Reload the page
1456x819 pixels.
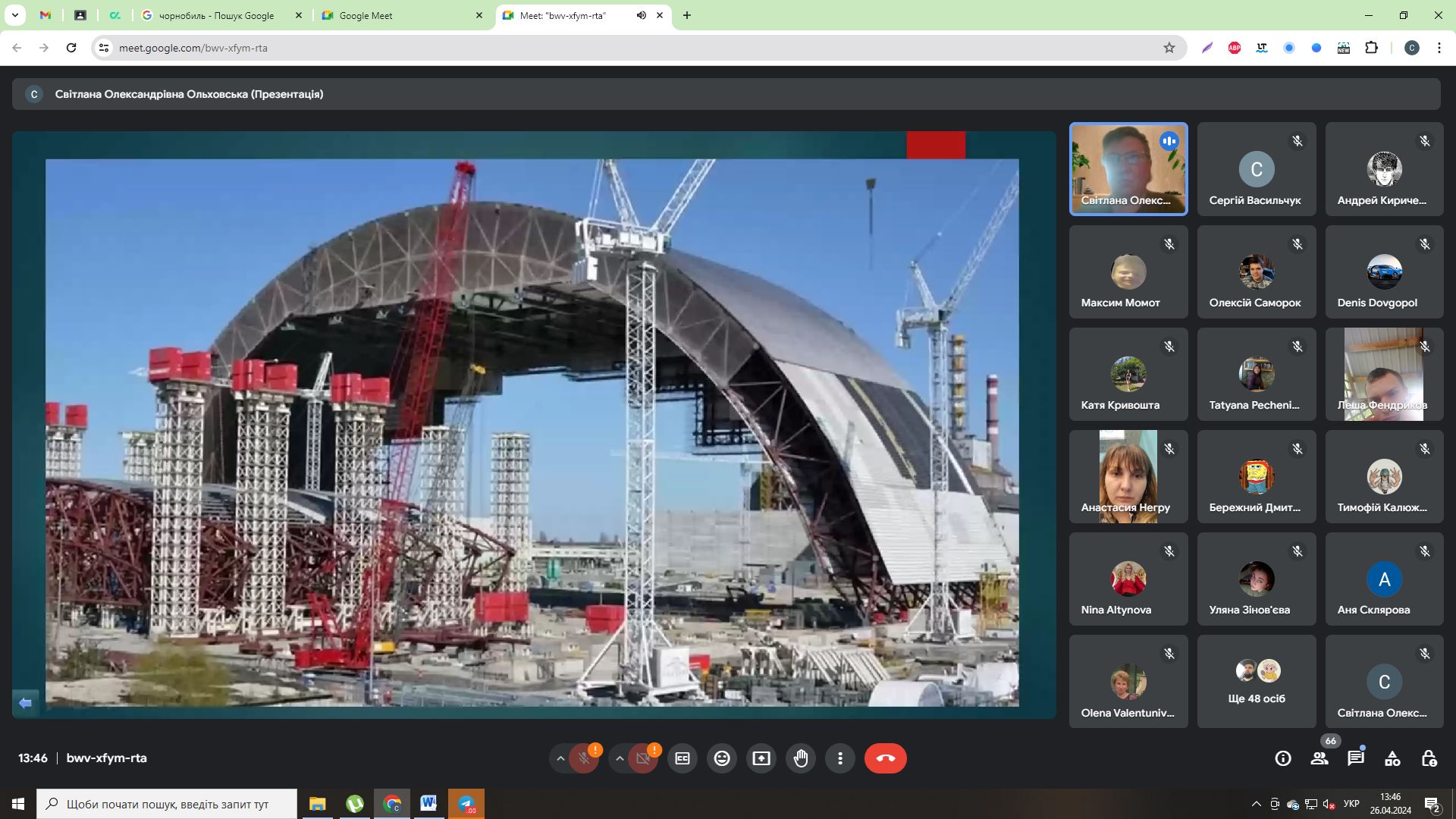tap(71, 48)
